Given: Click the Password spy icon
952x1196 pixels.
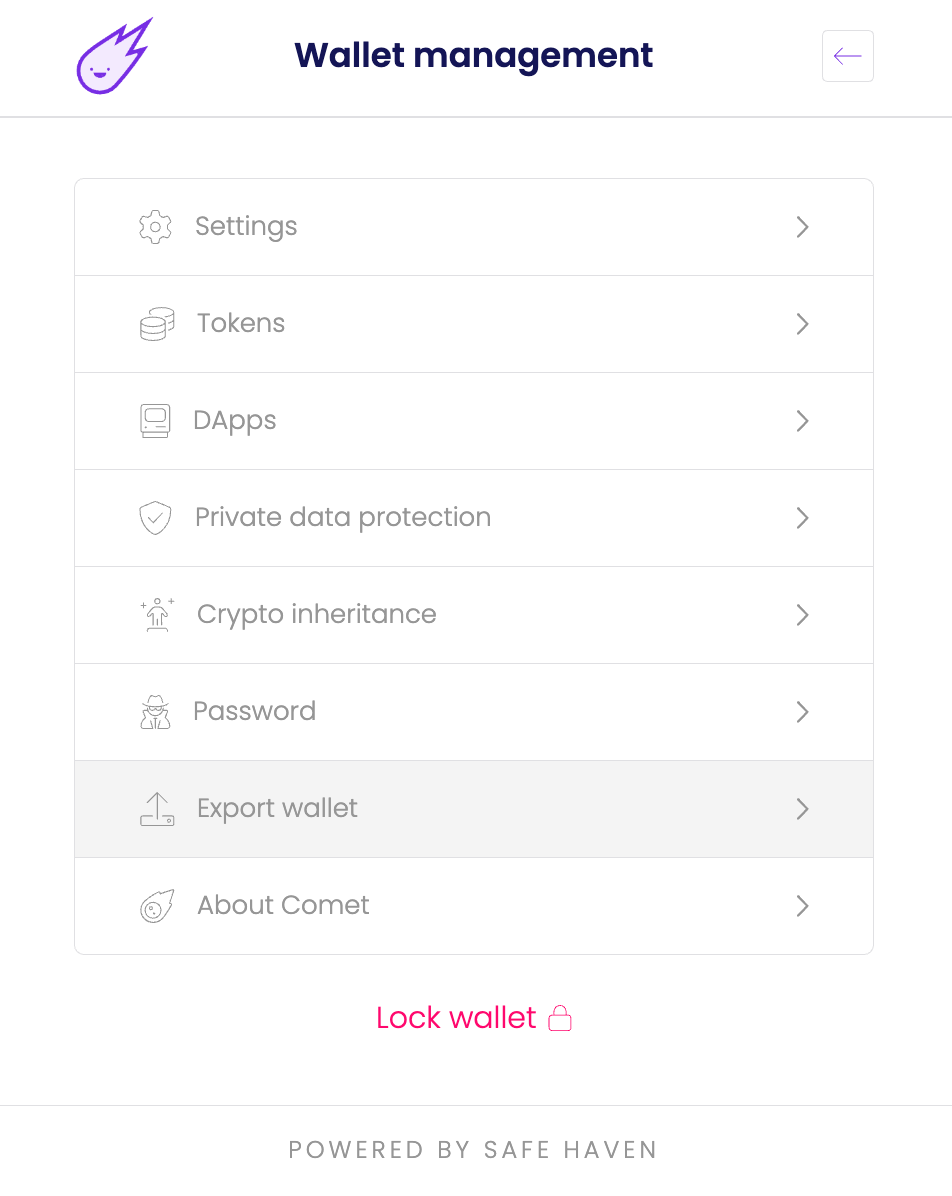Looking at the screenshot, I should click(x=155, y=712).
